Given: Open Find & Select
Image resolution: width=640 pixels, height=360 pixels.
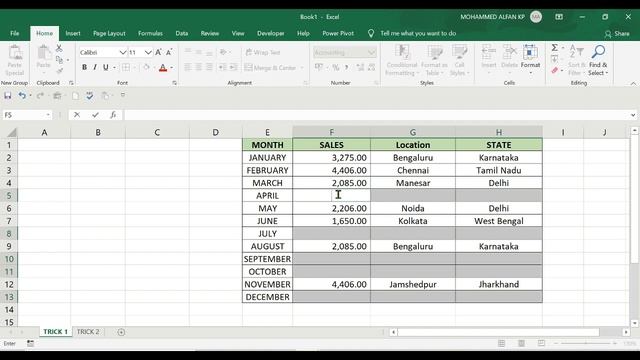Looking at the screenshot, I should [x=598, y=60].
